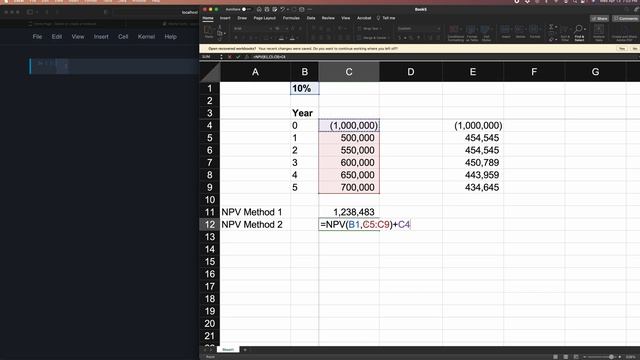Click the Comments button
This screenshot has width=640, height=360.
coord(626,18)
